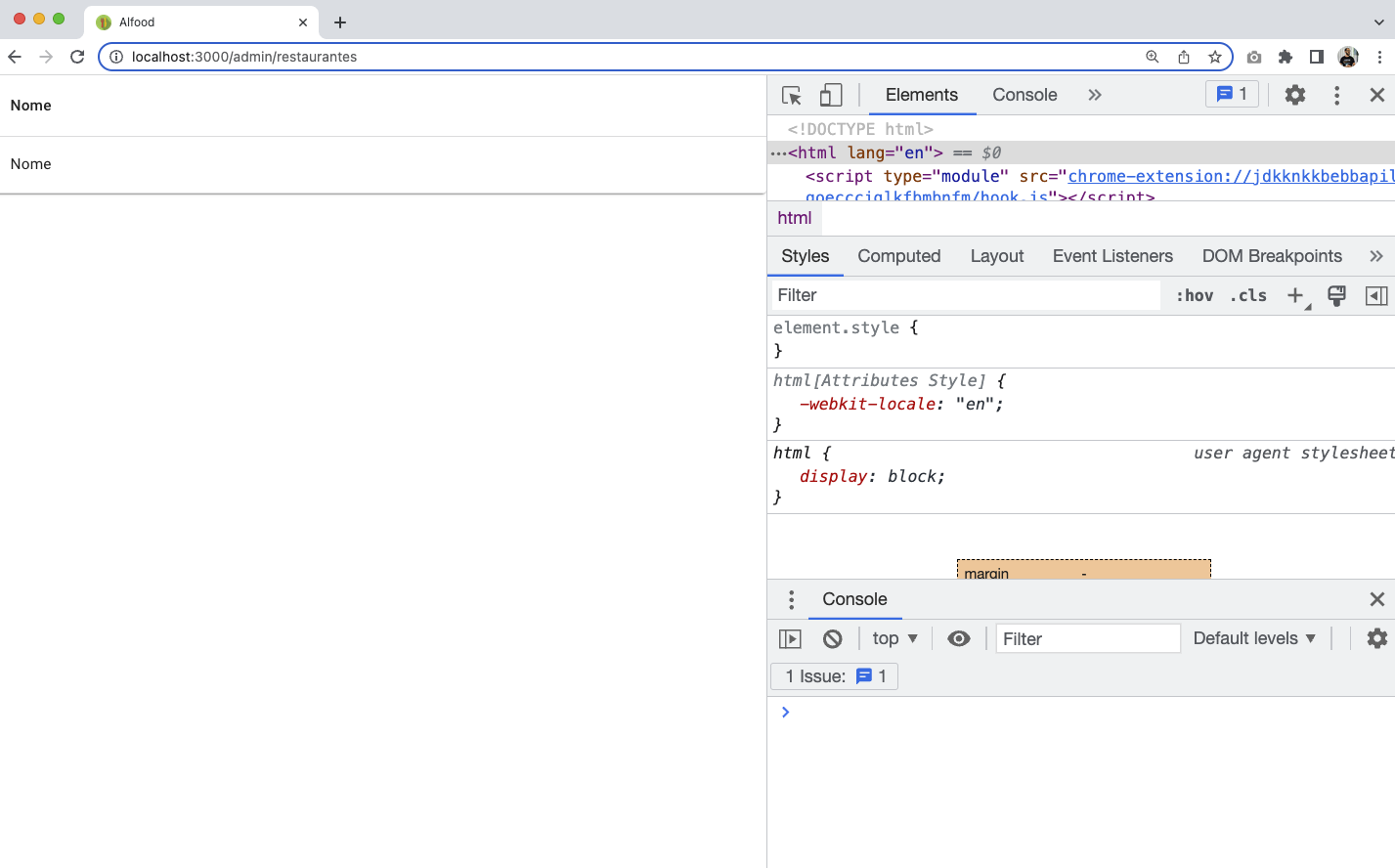Open a new browser tab
1395x868 pixels.
point(340,22)
